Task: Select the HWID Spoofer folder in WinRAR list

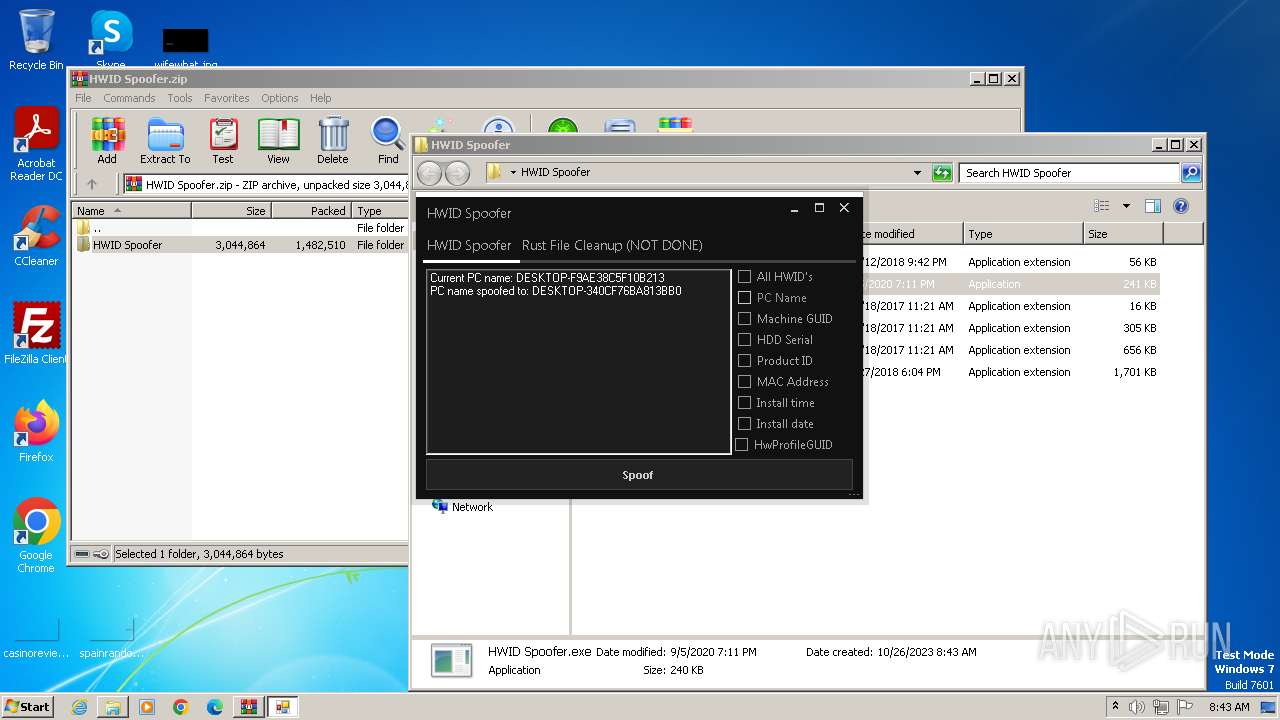Action: point(240,245)
